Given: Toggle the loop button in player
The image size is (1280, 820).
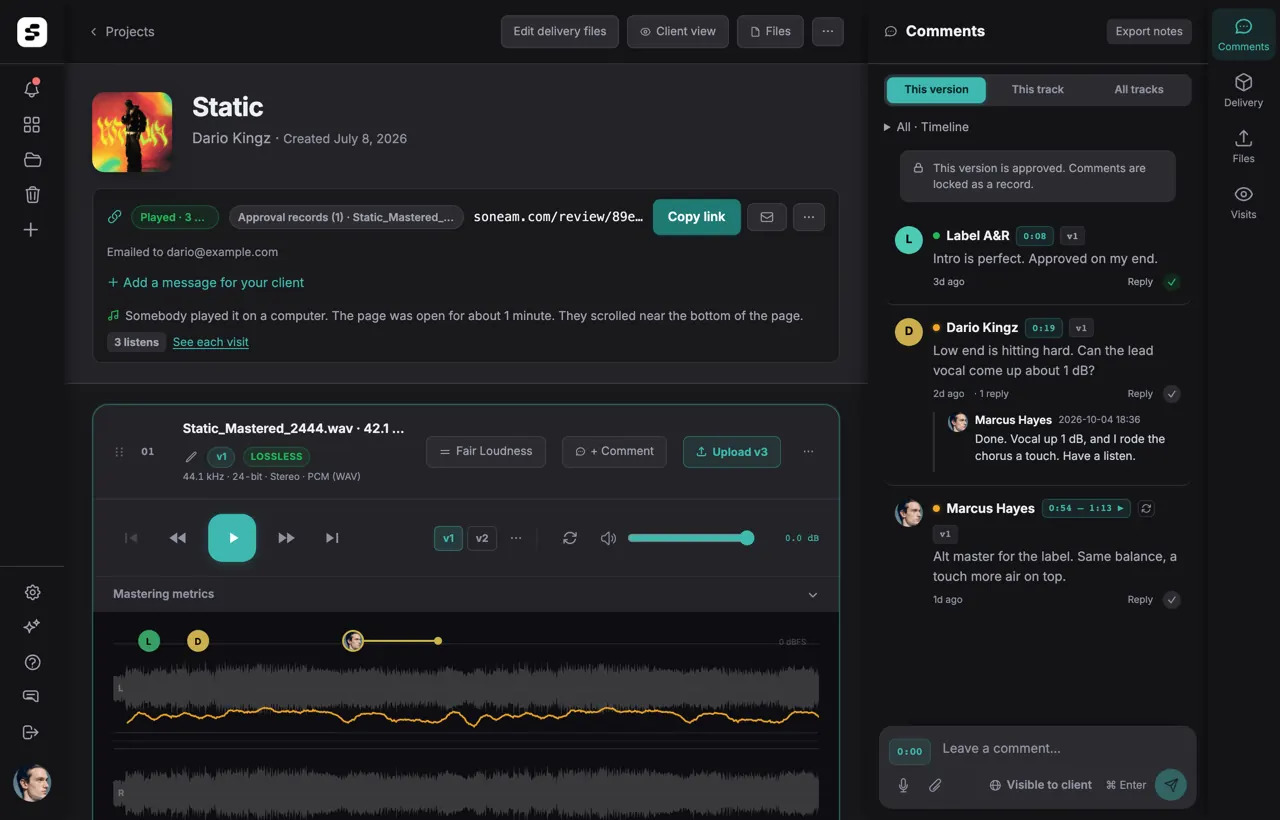Looking at the screenshot, I should [x=570, y=538].
